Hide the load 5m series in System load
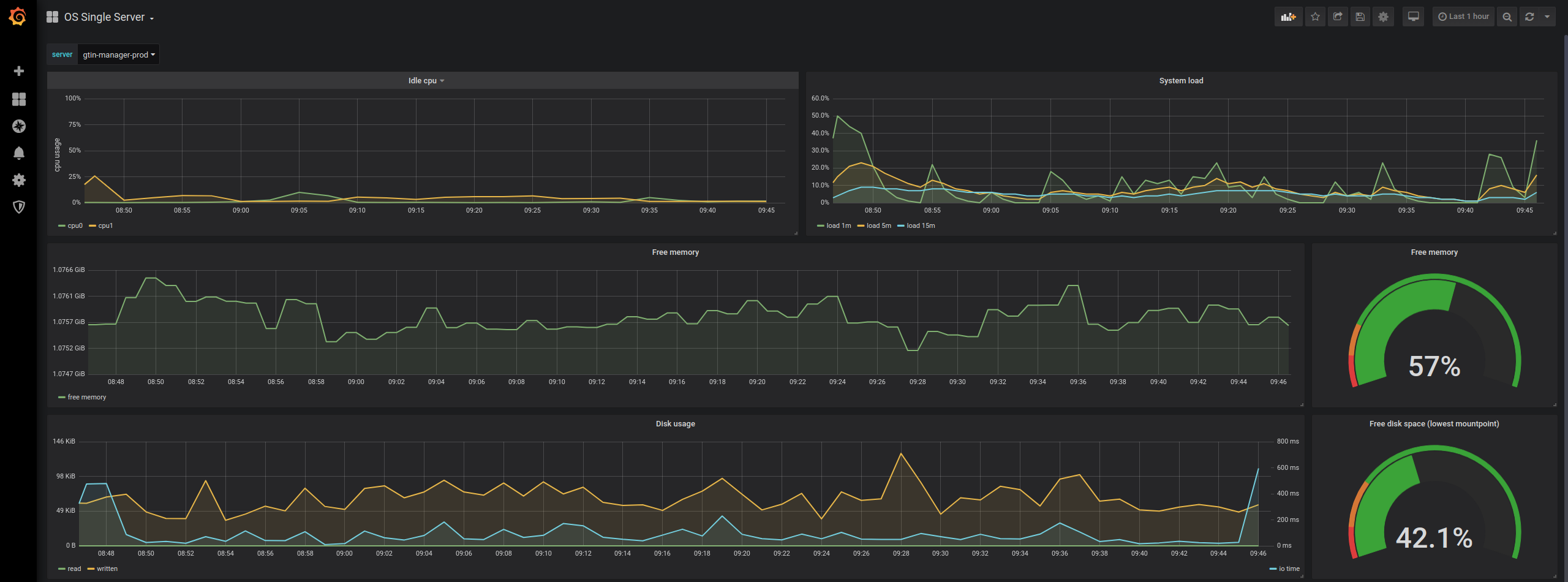The image size is (1568, 582). [x=878, y=225]
